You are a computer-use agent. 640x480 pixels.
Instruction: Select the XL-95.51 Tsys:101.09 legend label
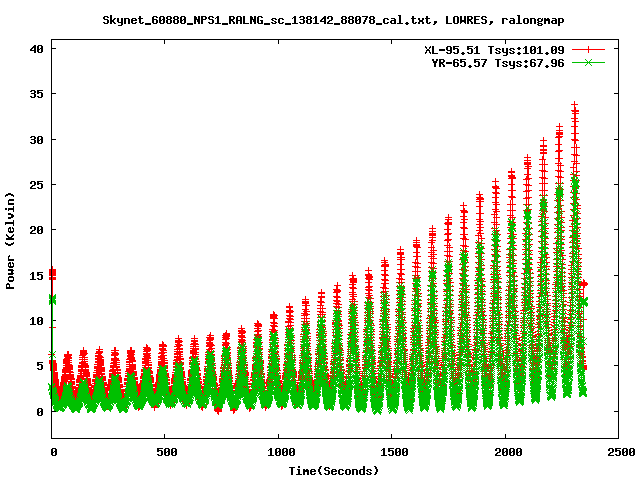click(x=494, y=50)
